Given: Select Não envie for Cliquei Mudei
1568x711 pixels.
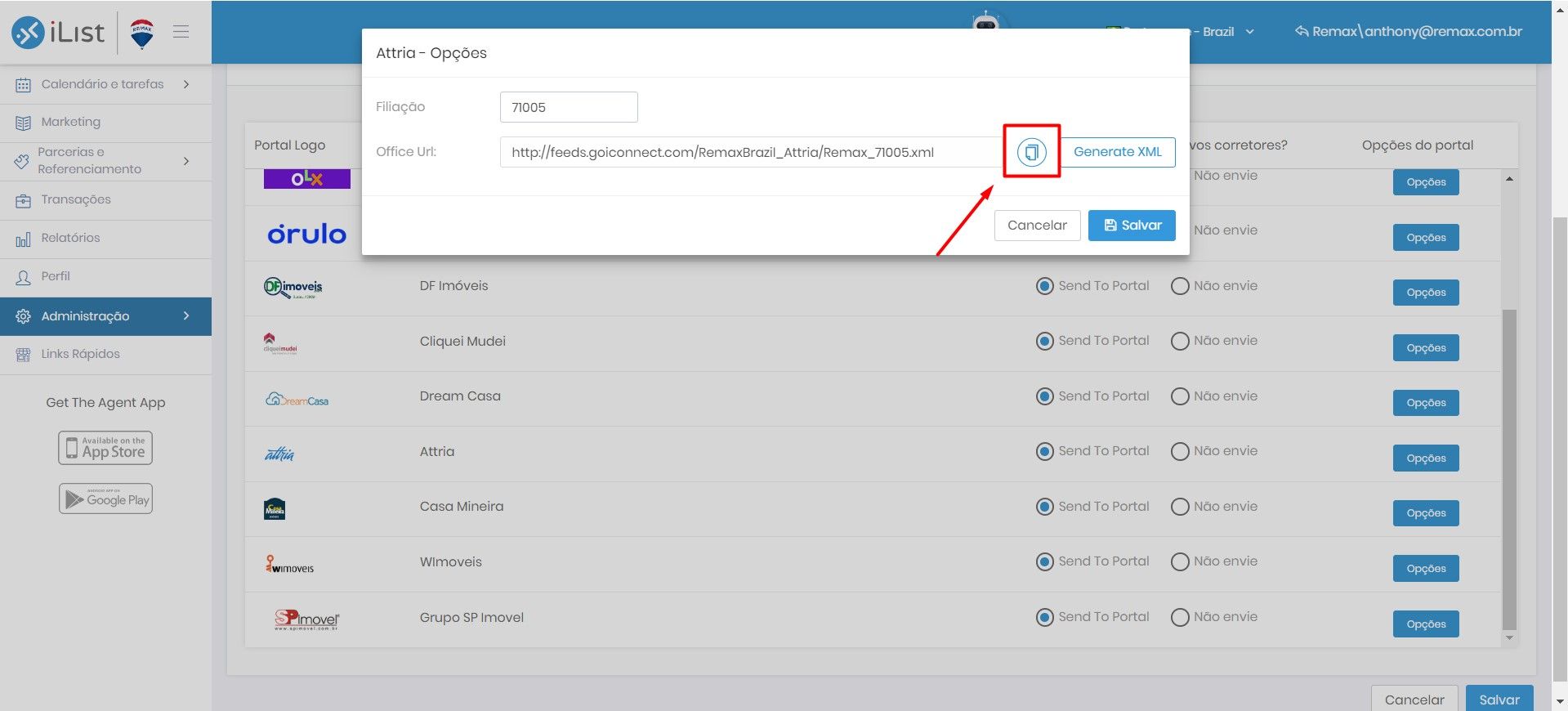Looking at the screenshot, I should pos(1180,341).
